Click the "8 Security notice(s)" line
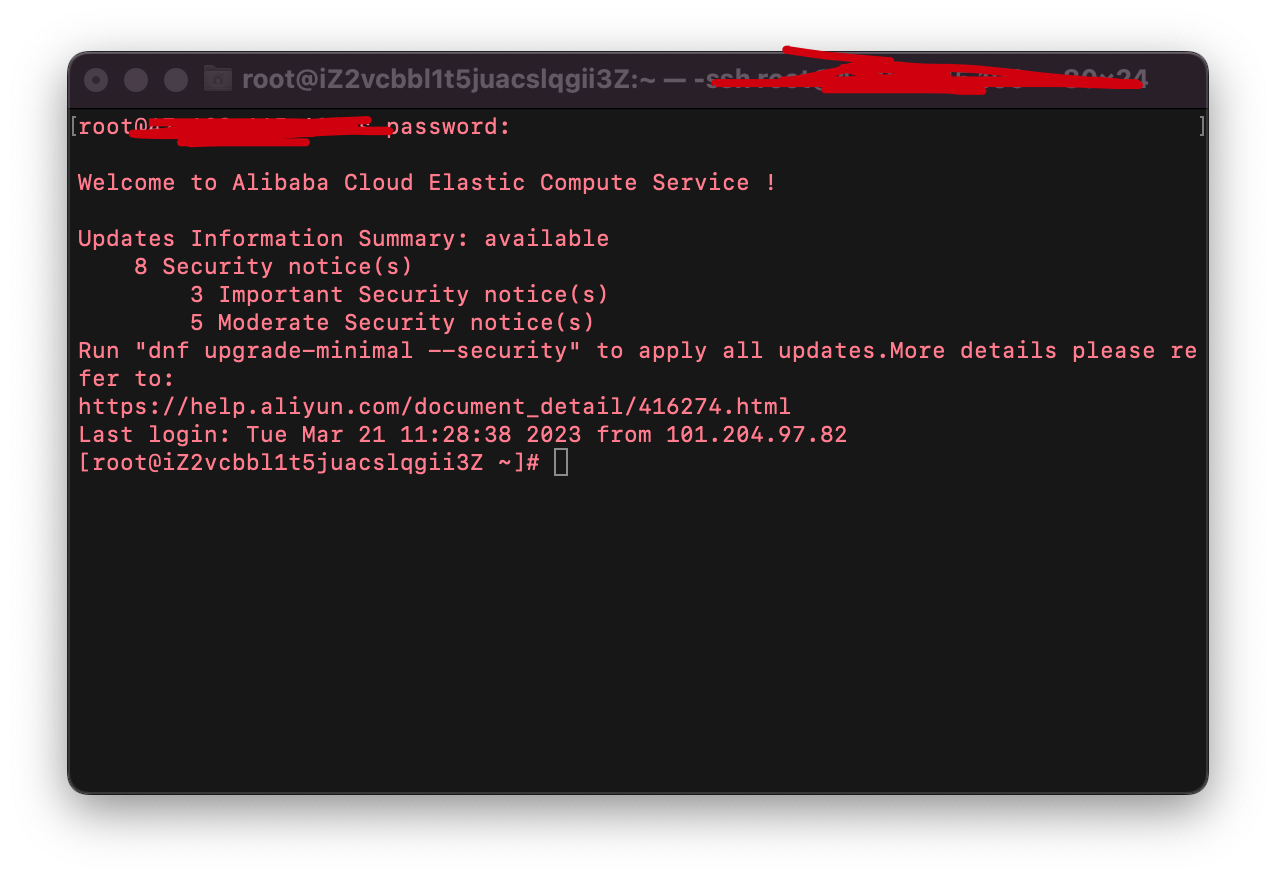Screen dimensions: 1276x878 [273, 267]
